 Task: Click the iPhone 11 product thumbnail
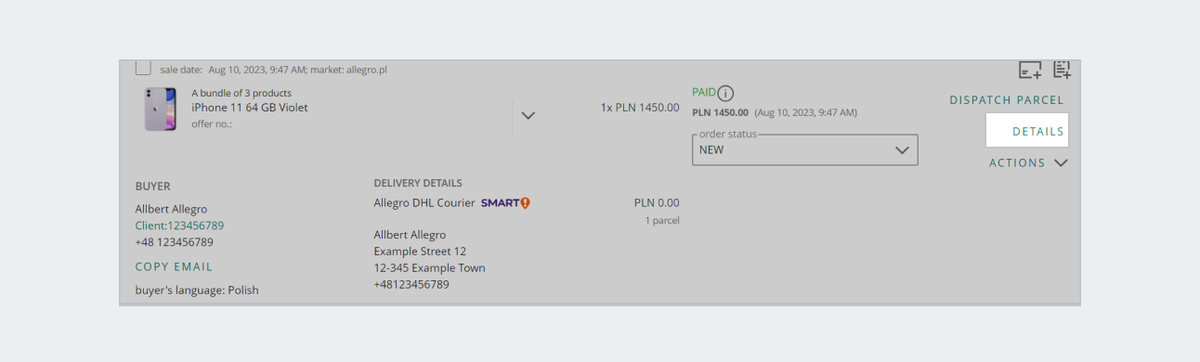[x=161, y=109]
